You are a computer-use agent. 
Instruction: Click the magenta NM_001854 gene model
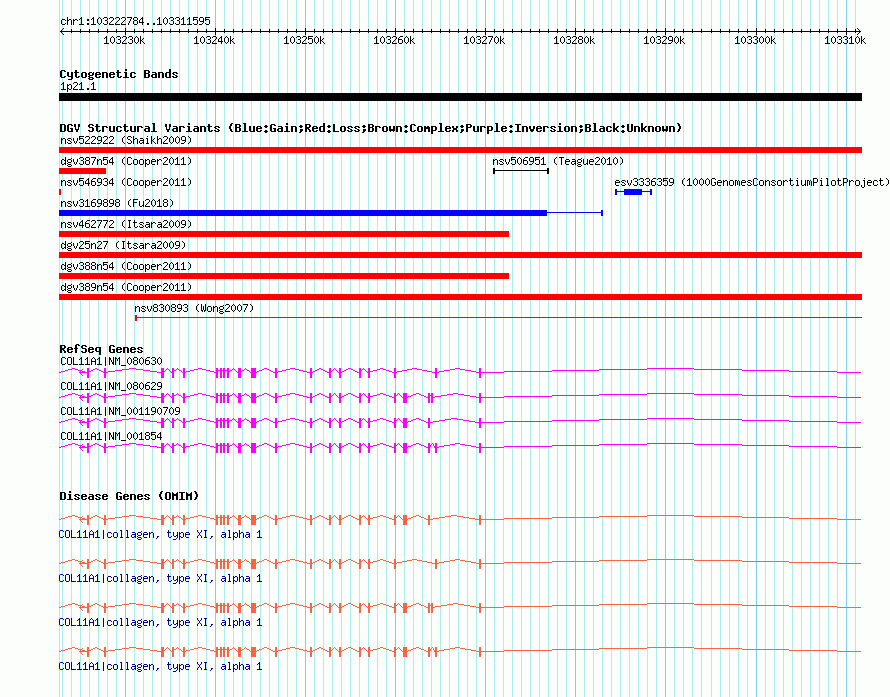(x=460, y=447)
